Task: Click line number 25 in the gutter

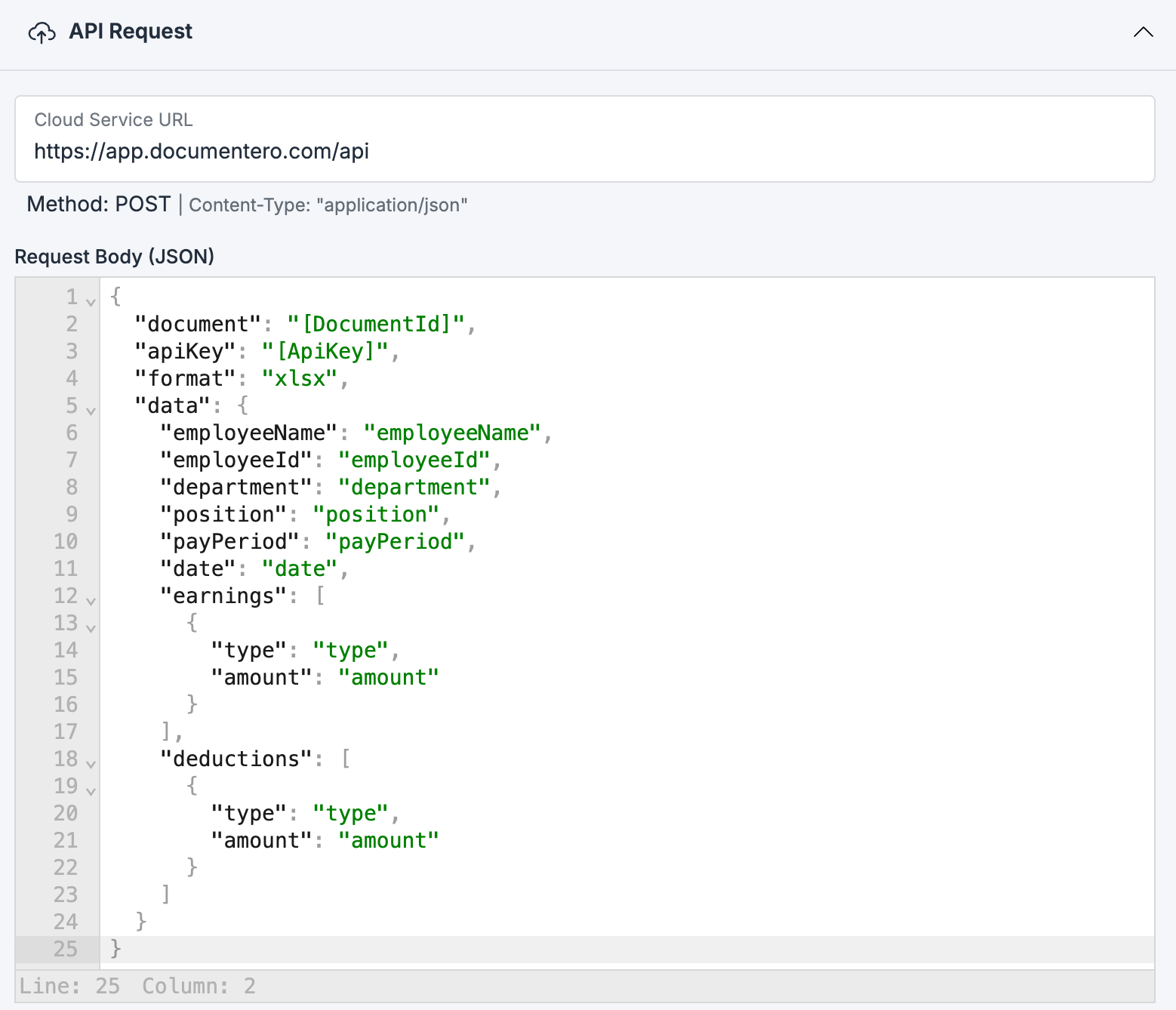Action: coord(66,949)
